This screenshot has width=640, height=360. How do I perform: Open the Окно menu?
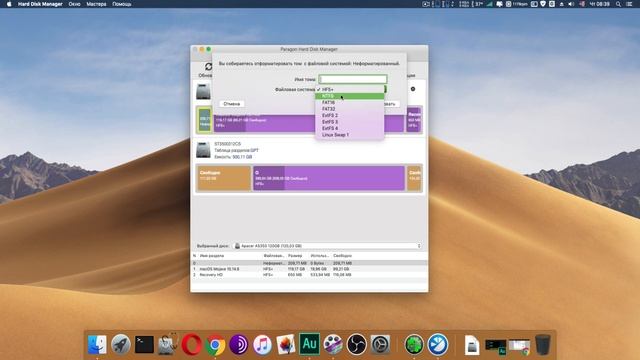tap(74, 4)
